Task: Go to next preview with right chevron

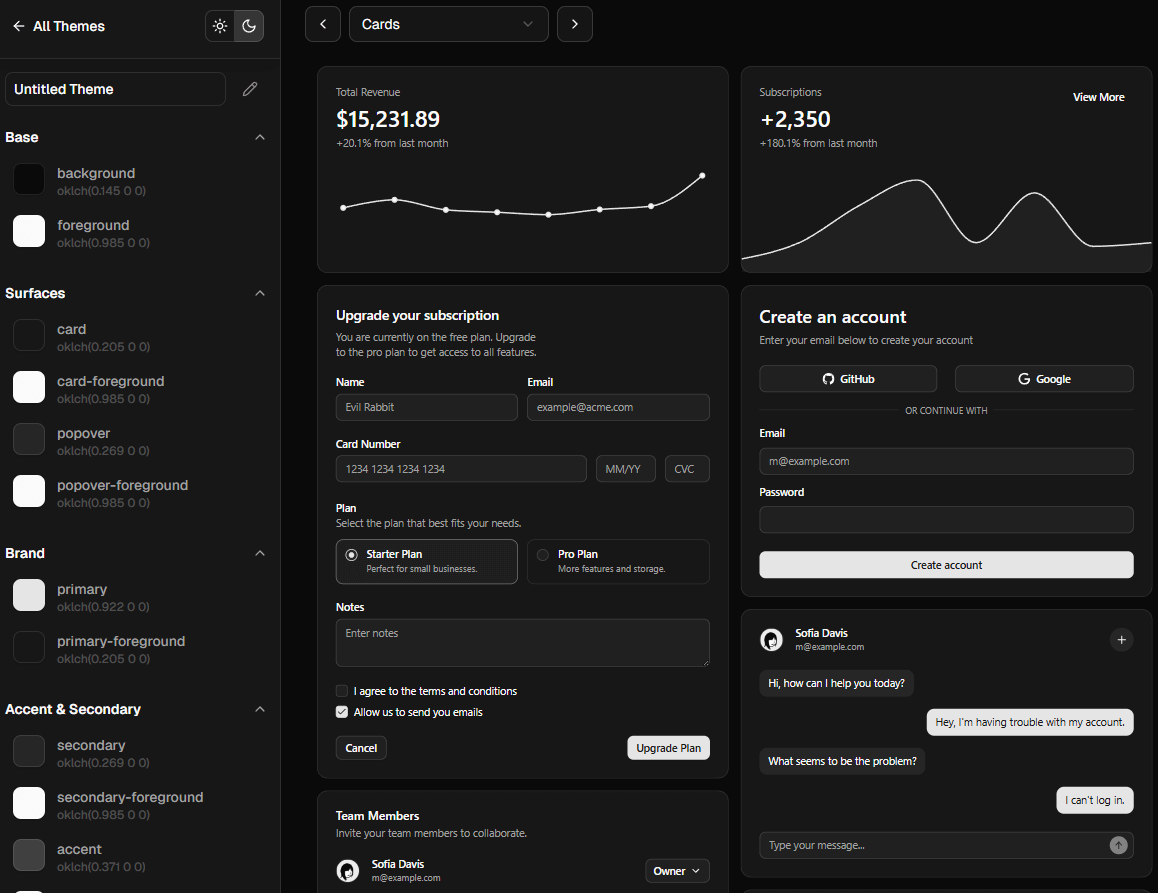Action: pyautogui.click(x=575, y=24)
